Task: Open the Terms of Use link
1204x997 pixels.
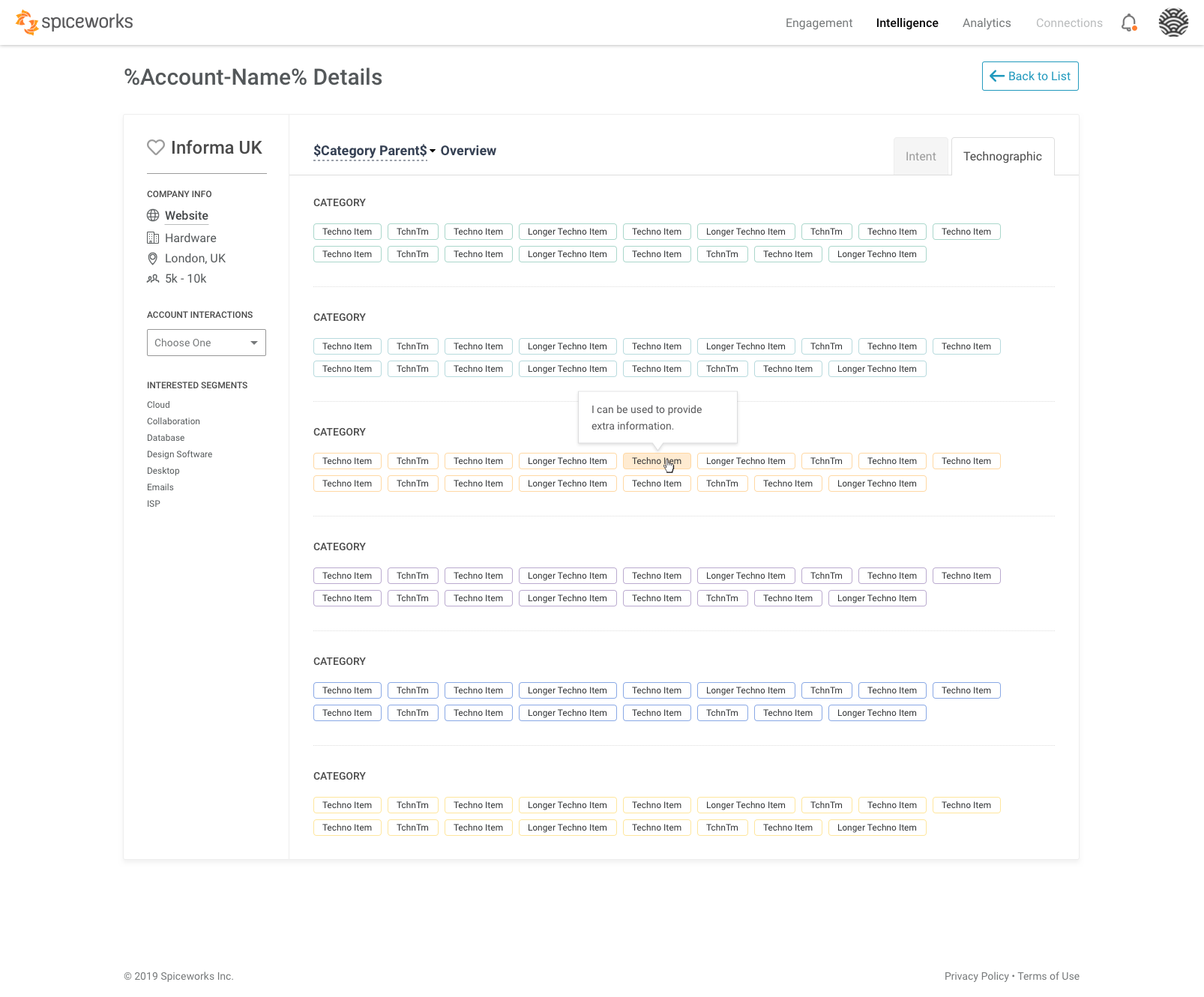Action: [x=1048, y=976]
